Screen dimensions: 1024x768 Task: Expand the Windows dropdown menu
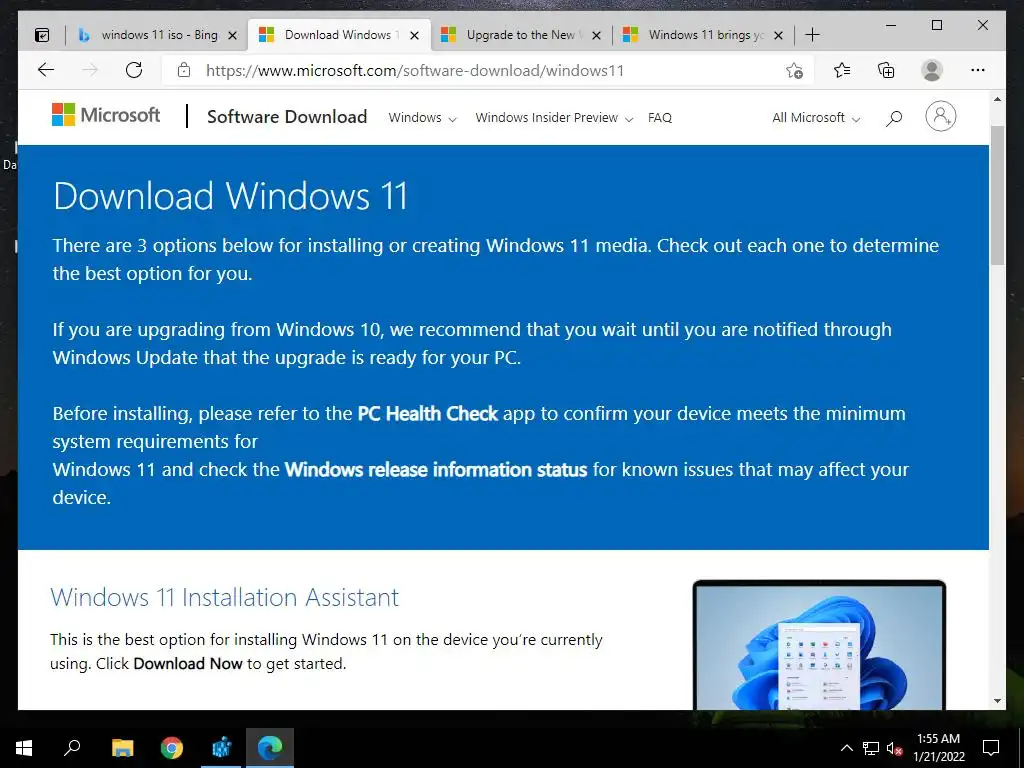click(x=423, y=118)
